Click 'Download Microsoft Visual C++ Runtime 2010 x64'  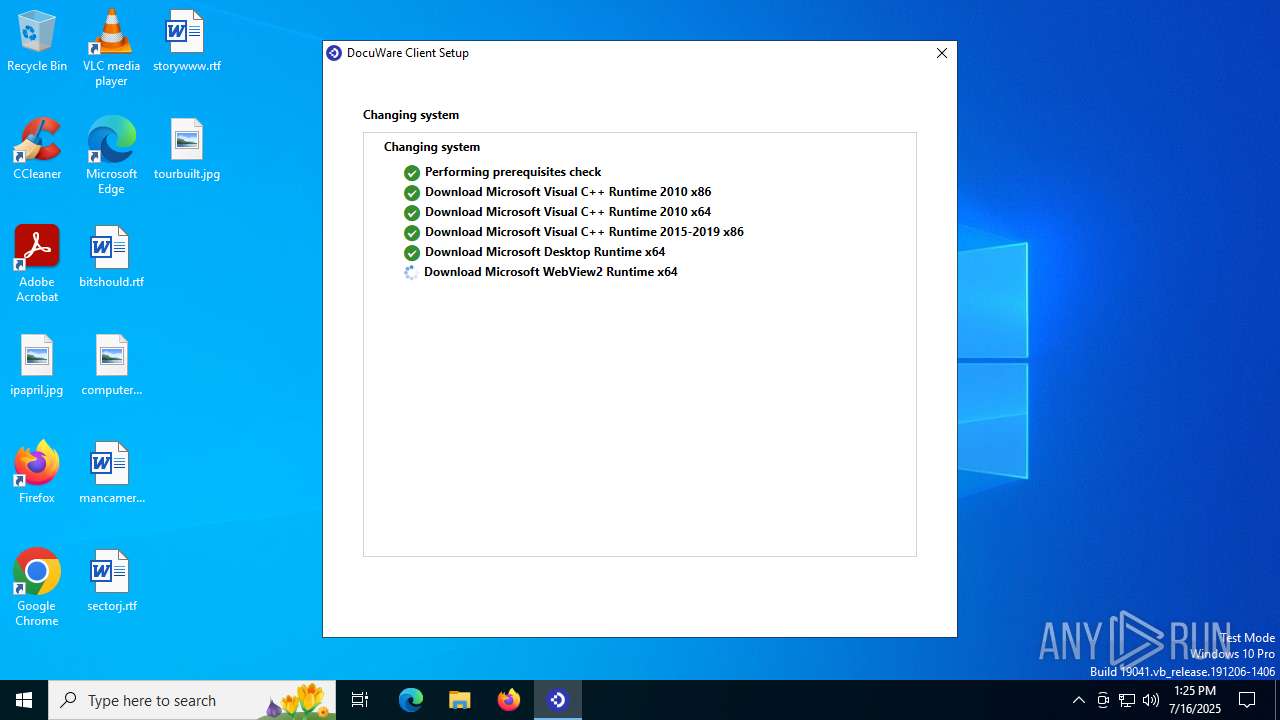[x=568, y=212]
